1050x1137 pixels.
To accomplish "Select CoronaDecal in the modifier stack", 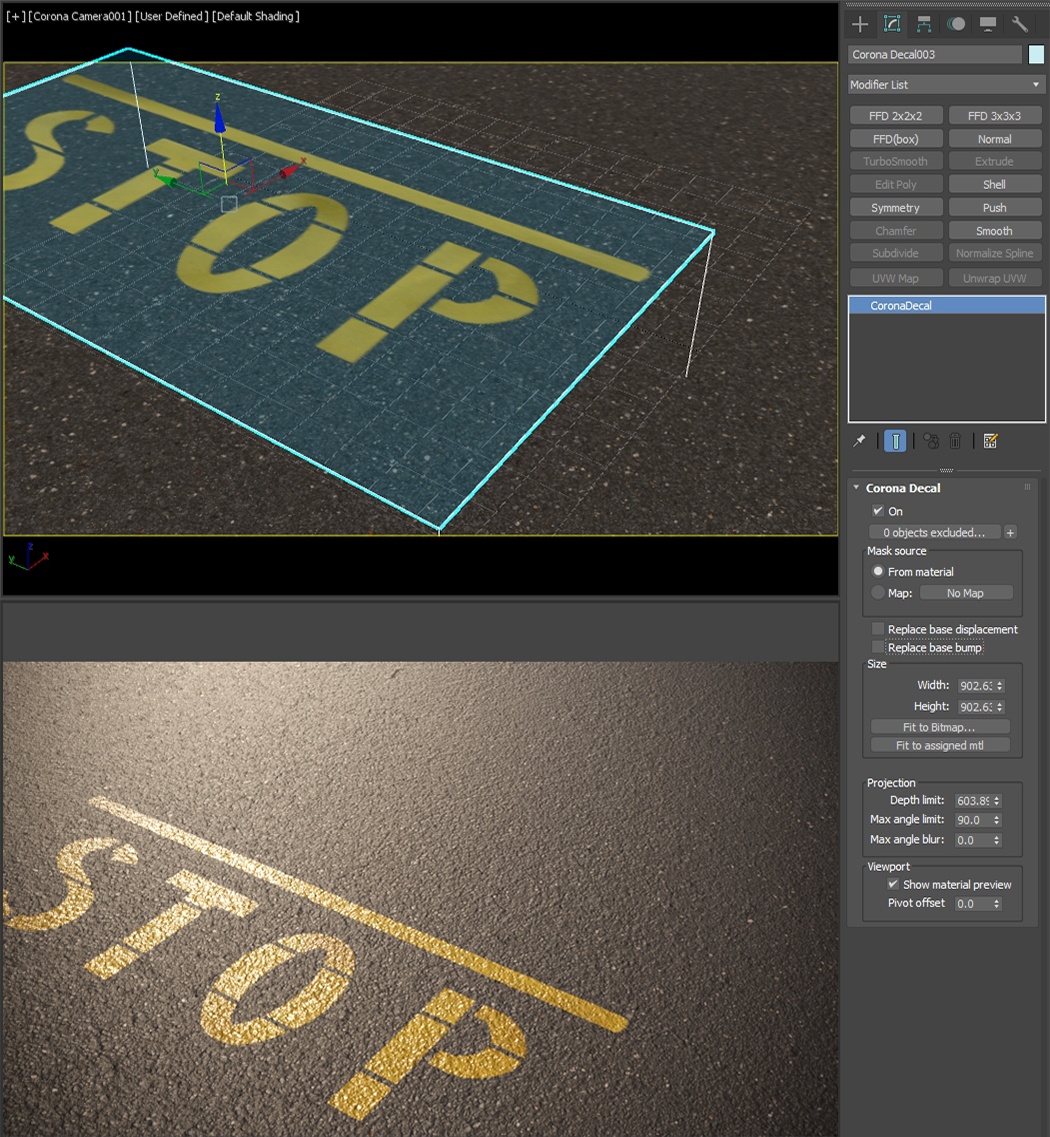I will coord(946,305).
